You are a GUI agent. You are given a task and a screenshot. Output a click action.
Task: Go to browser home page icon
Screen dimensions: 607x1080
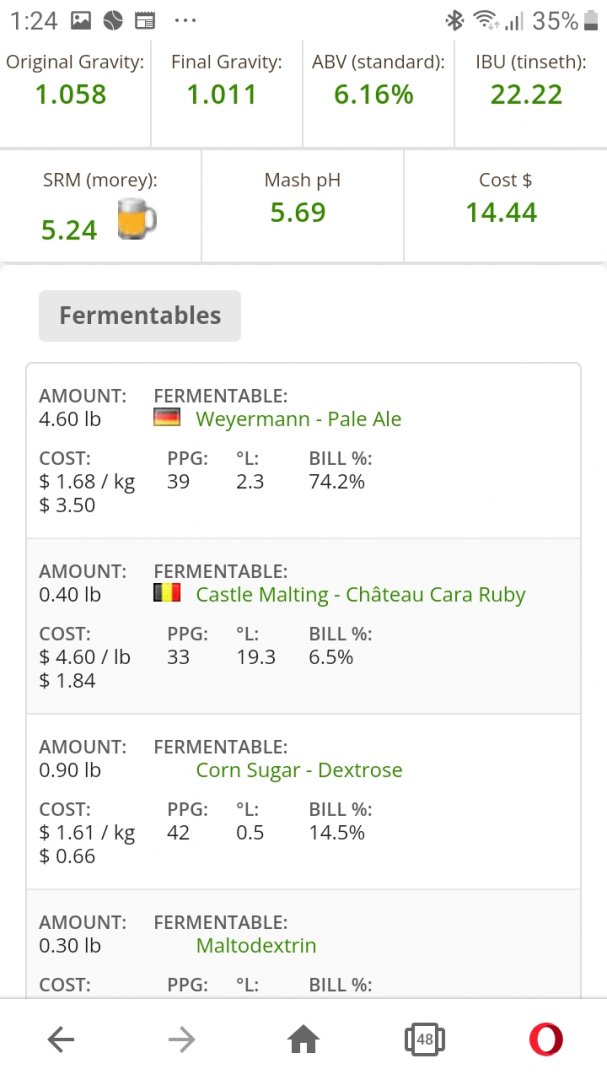(x=303, y=1039)
